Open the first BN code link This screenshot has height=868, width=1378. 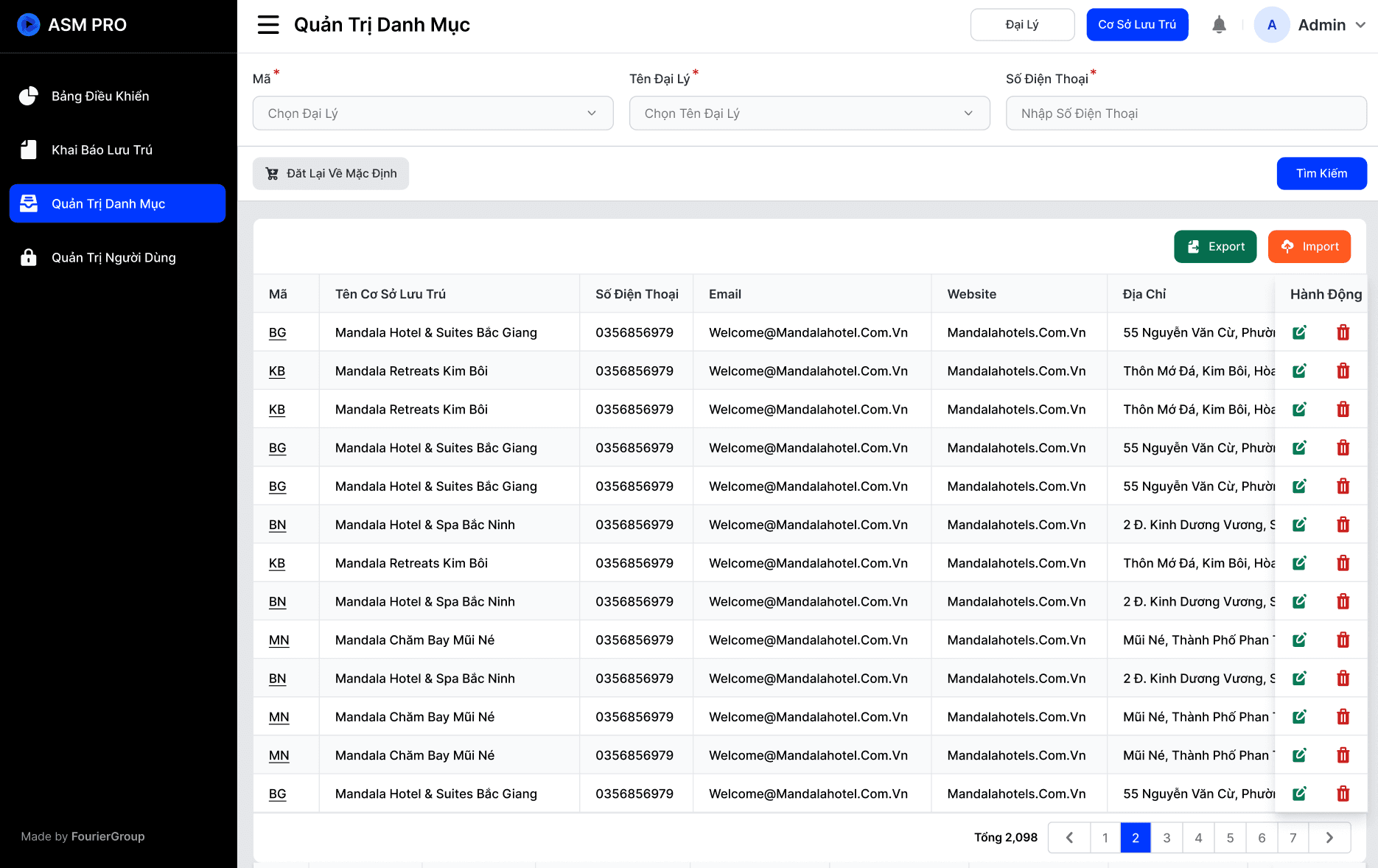coord(277,525)
